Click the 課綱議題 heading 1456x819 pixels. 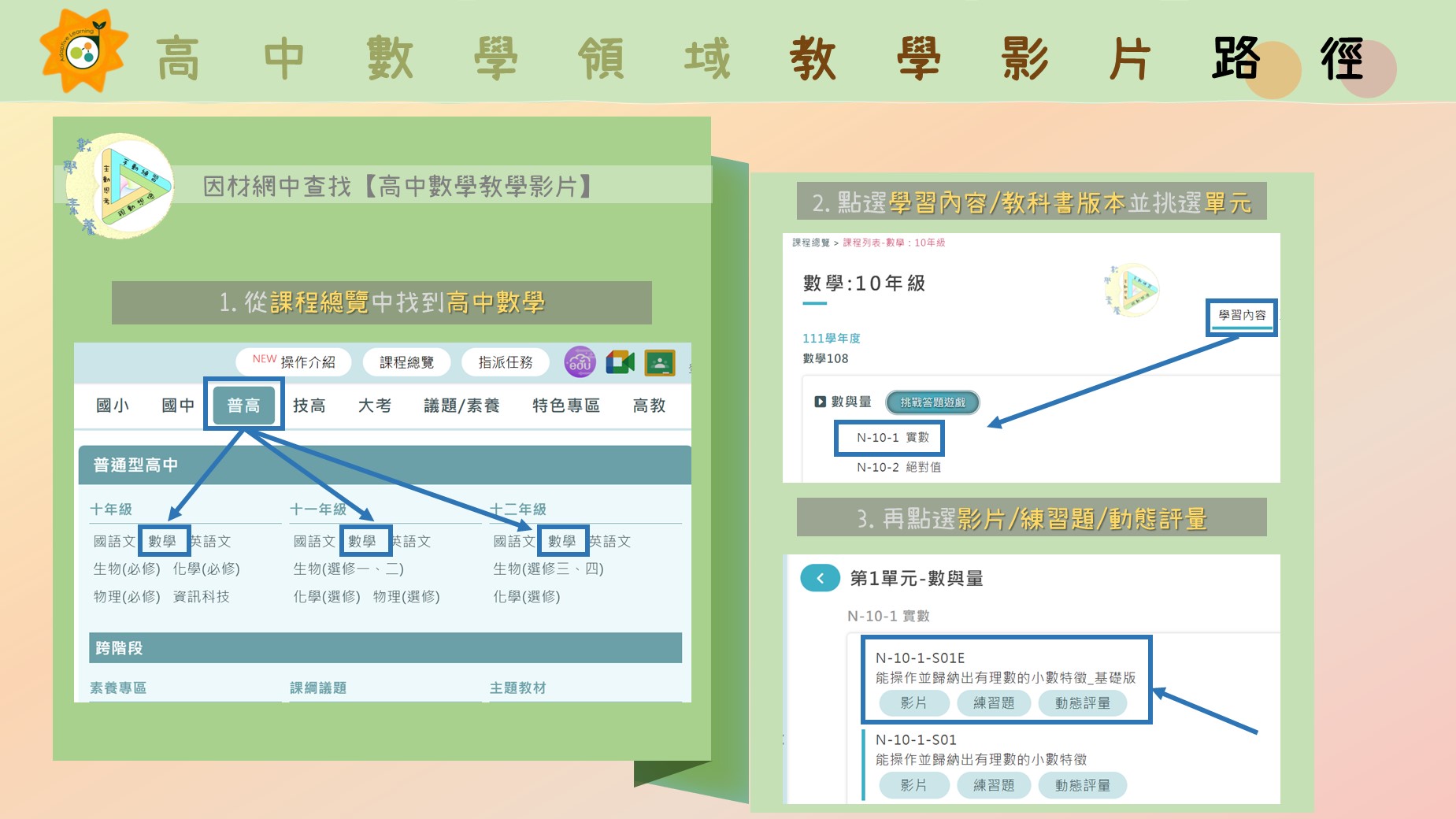click(x=318, y=687)
